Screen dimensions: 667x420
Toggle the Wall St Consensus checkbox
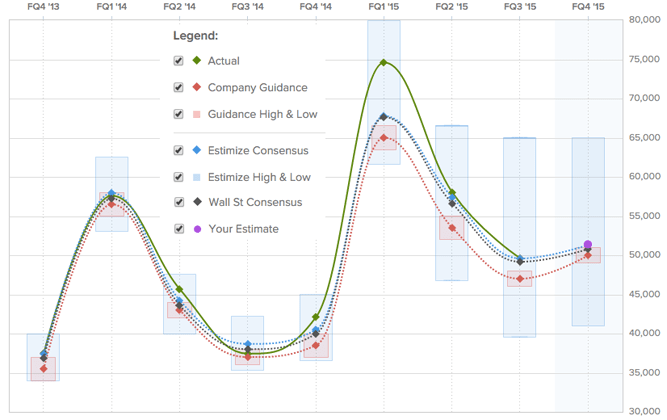[179, 203]
